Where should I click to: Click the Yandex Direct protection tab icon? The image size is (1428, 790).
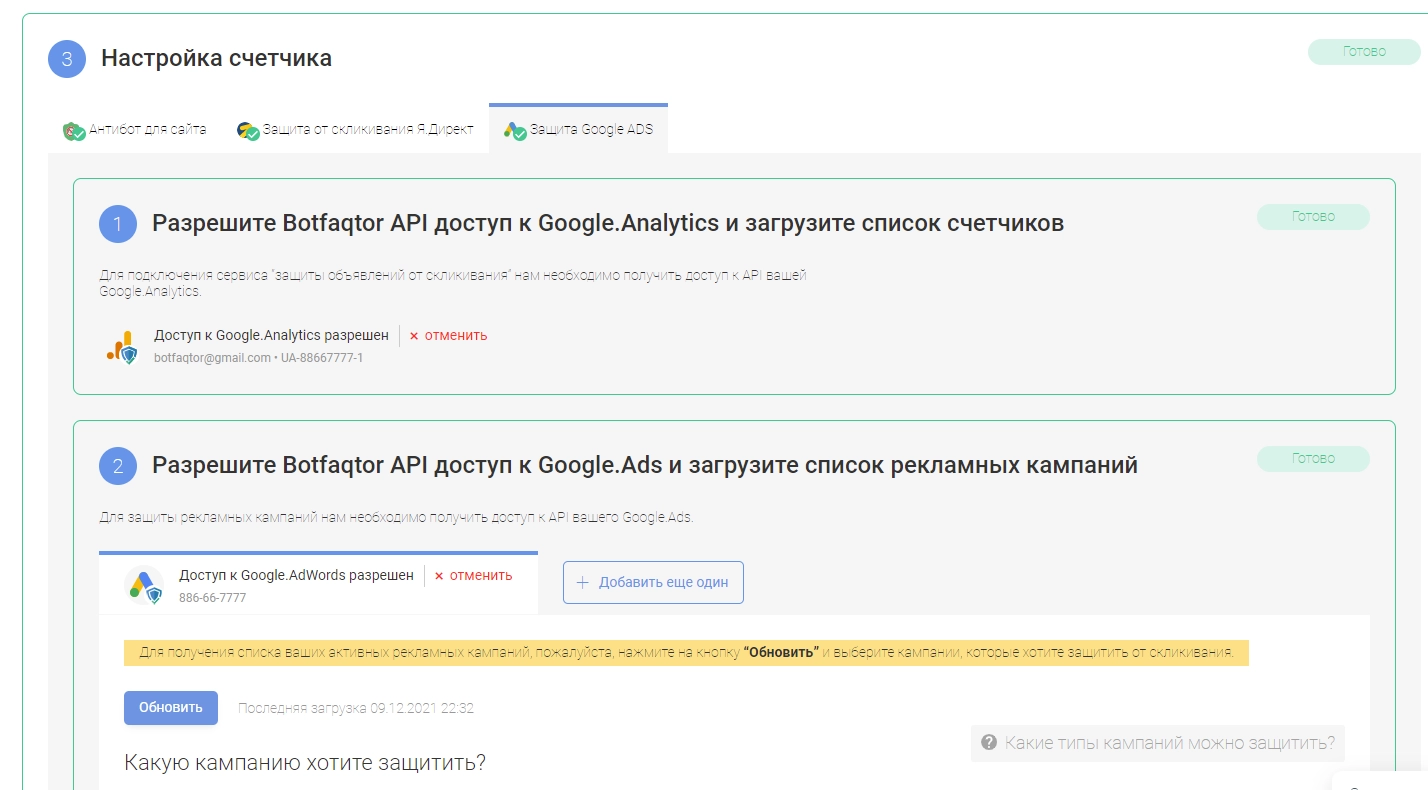248,130
